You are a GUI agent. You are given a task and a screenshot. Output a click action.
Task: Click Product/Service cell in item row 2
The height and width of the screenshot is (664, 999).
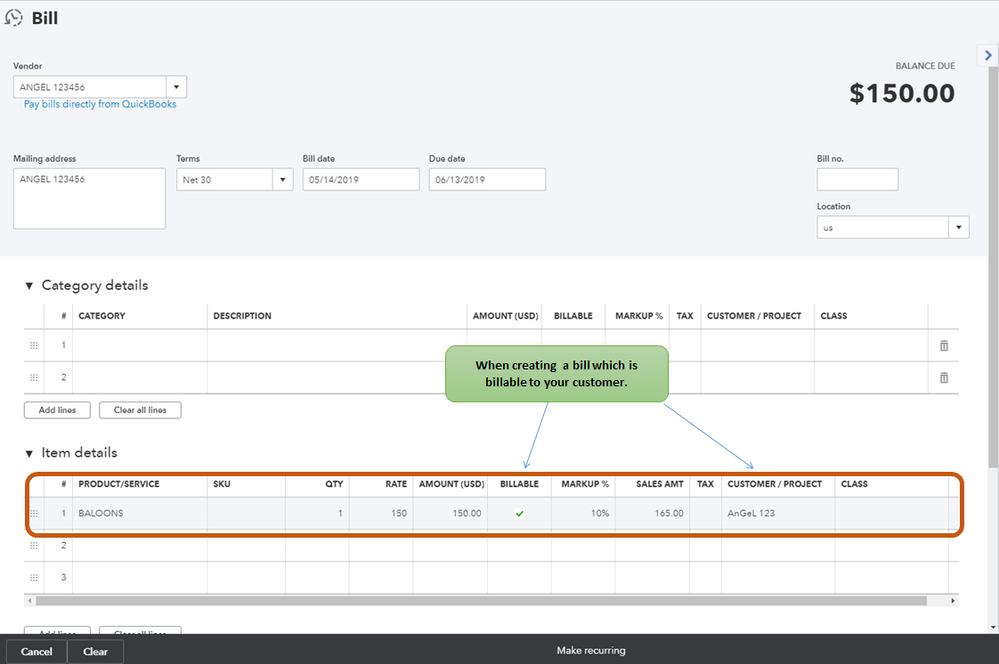[x=140, y=545]
